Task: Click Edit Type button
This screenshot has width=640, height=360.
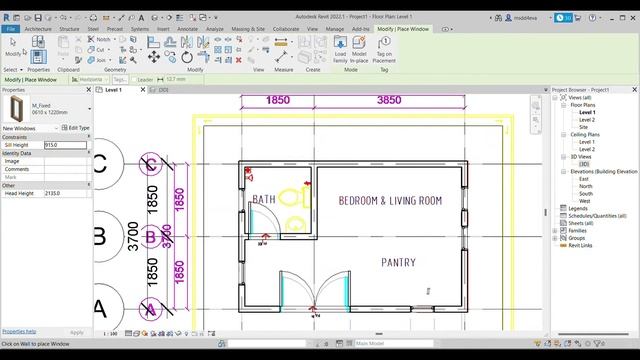Action: click(76, 128)
